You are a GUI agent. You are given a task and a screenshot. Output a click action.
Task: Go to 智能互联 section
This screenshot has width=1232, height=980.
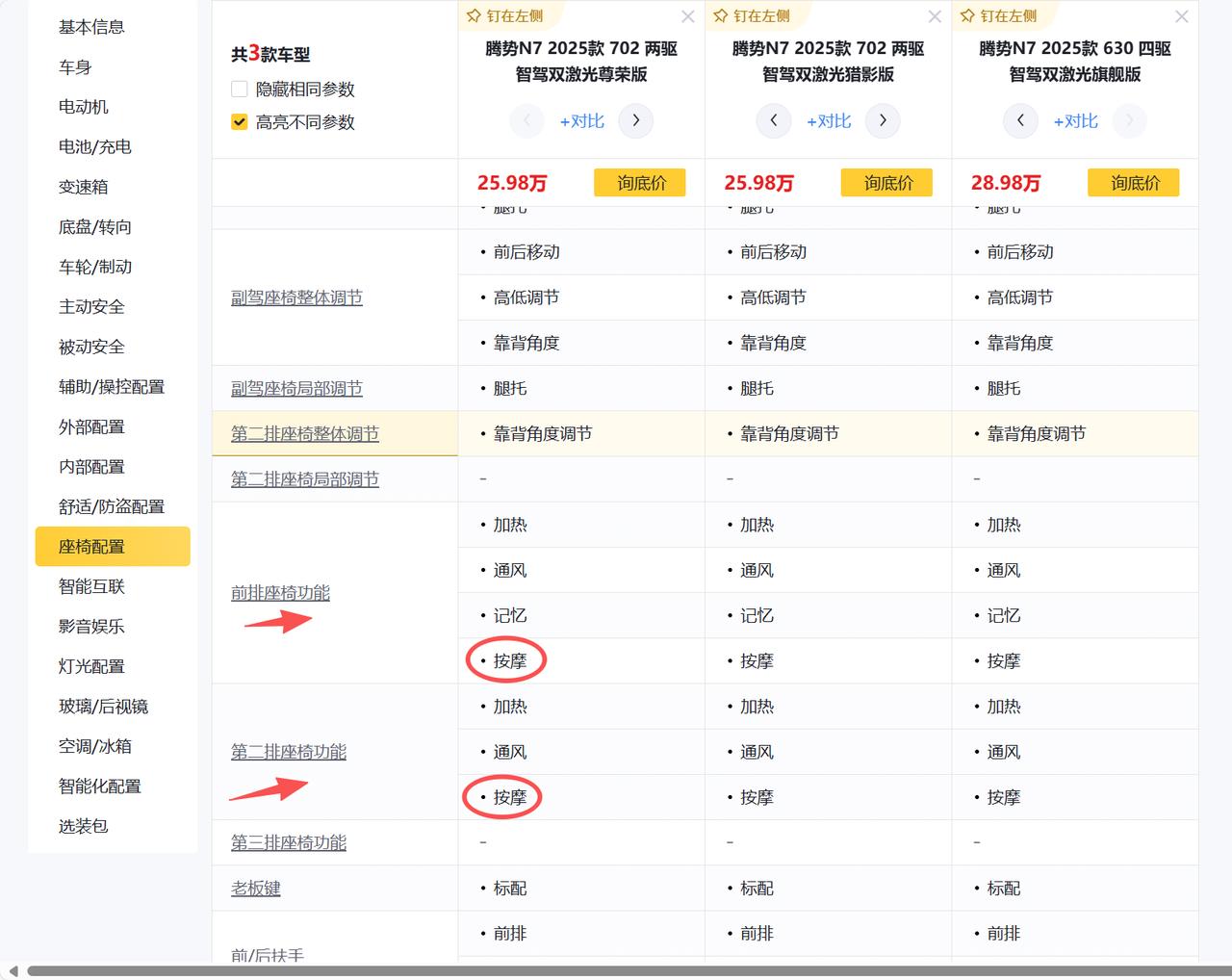point(91,586)
